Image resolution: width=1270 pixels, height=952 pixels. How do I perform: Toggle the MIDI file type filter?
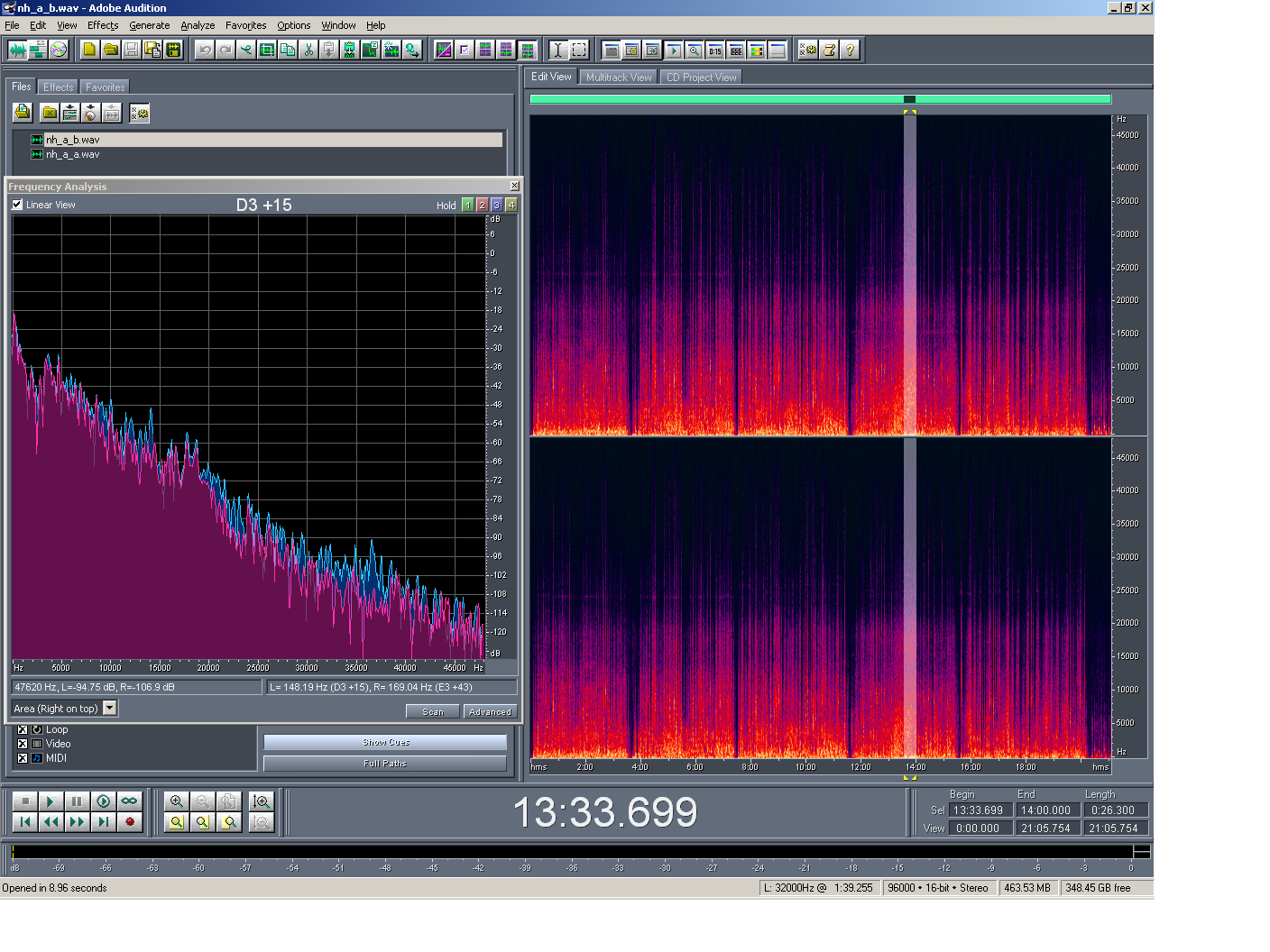pyautogui.click(x=23, y=758)
